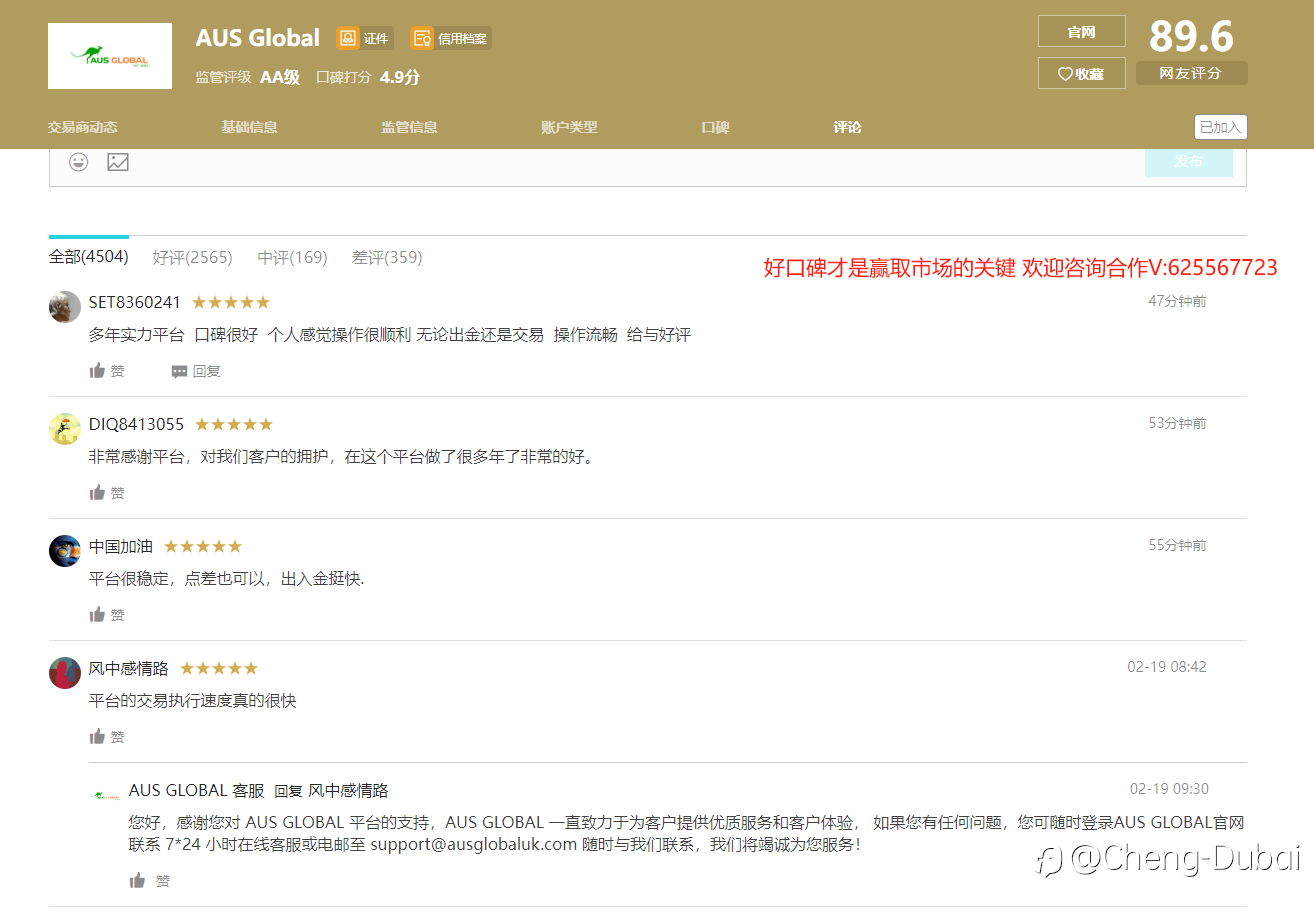
Task: Open 中国加油's user avatar
Action: (65, 551)
